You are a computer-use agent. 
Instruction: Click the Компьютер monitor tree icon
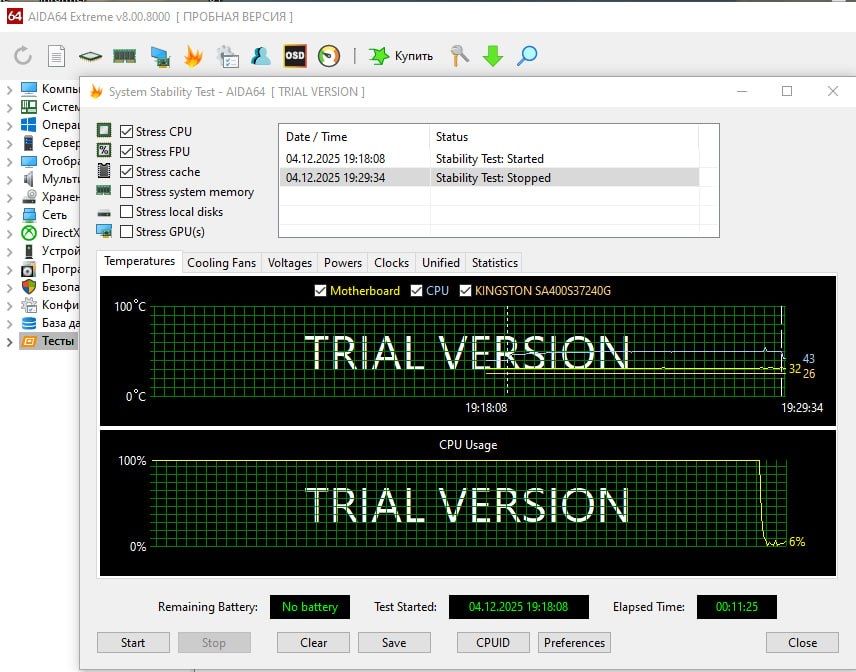(28, 88)
